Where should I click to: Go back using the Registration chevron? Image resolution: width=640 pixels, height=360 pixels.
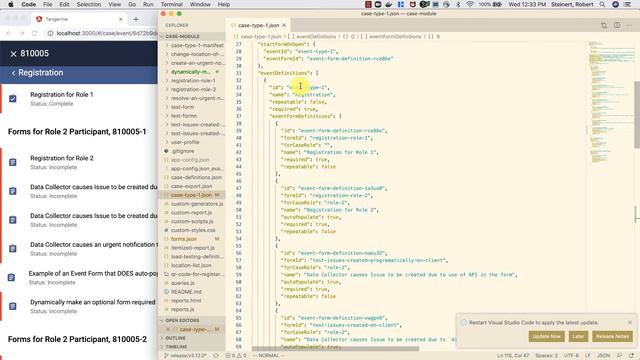point(13,73)
